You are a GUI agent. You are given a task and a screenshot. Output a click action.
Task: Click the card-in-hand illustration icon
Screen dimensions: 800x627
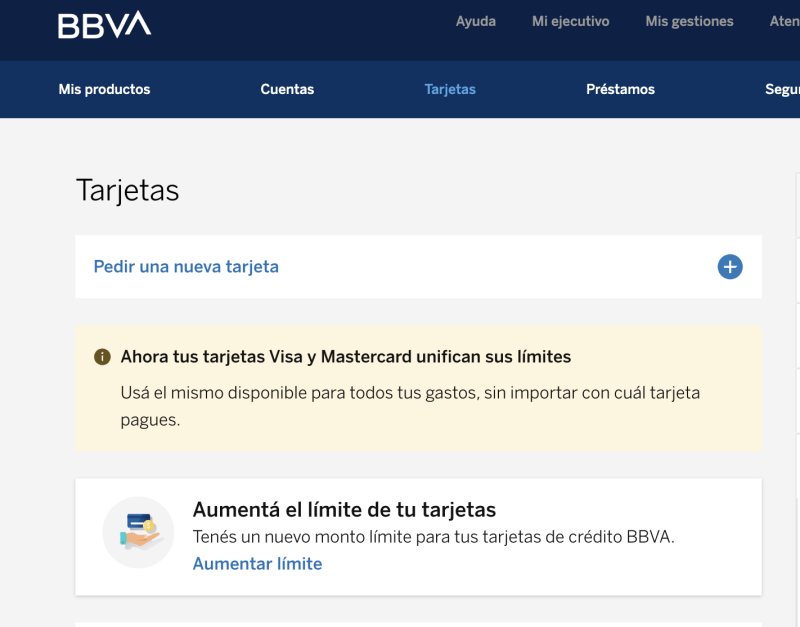pyautogui.click(x=138, y=532)
